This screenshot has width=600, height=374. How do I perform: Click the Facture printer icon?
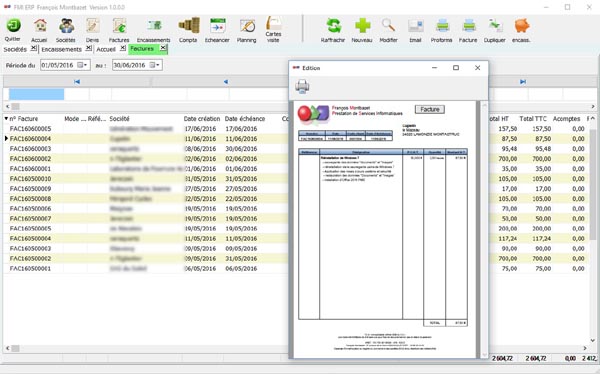[468, 26]
